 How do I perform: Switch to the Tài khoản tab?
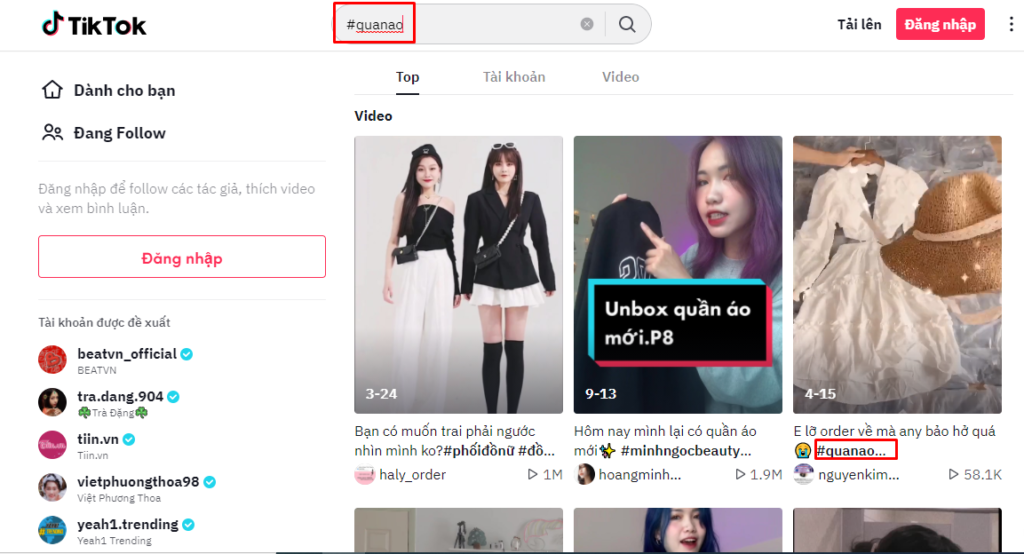(x=514, y=77)
